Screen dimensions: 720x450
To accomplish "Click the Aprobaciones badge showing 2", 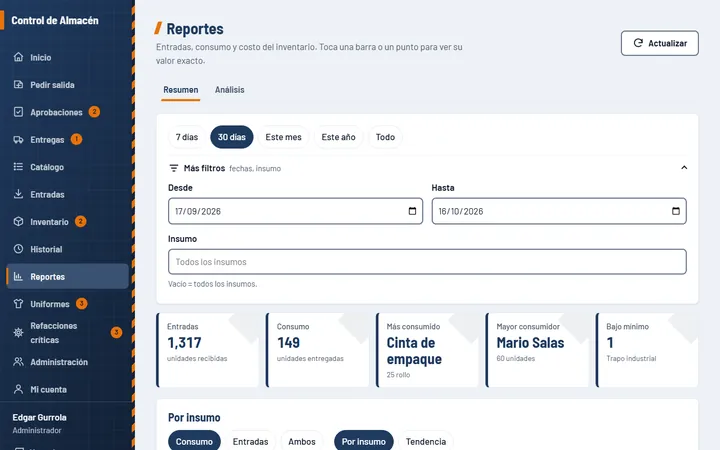I will click(94, 112).
